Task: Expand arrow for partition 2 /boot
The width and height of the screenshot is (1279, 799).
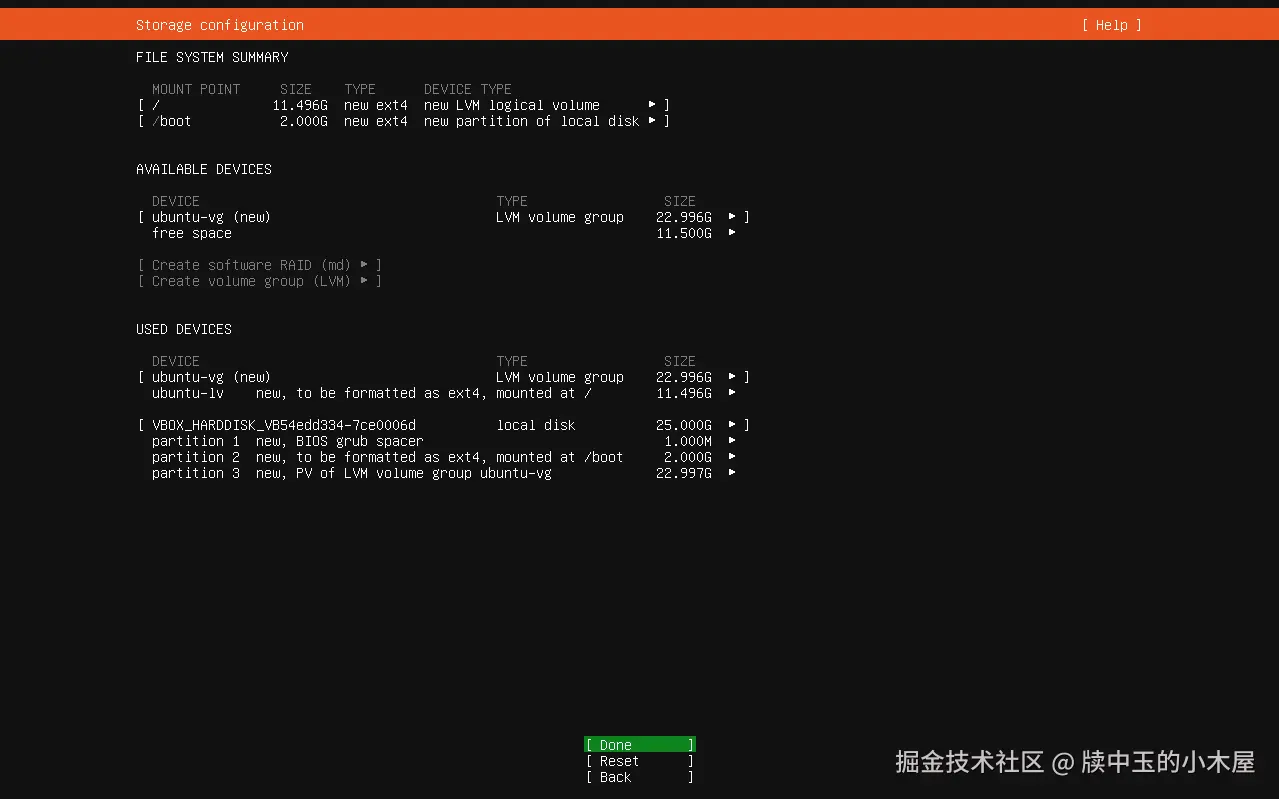Action: tap(732, 457)
